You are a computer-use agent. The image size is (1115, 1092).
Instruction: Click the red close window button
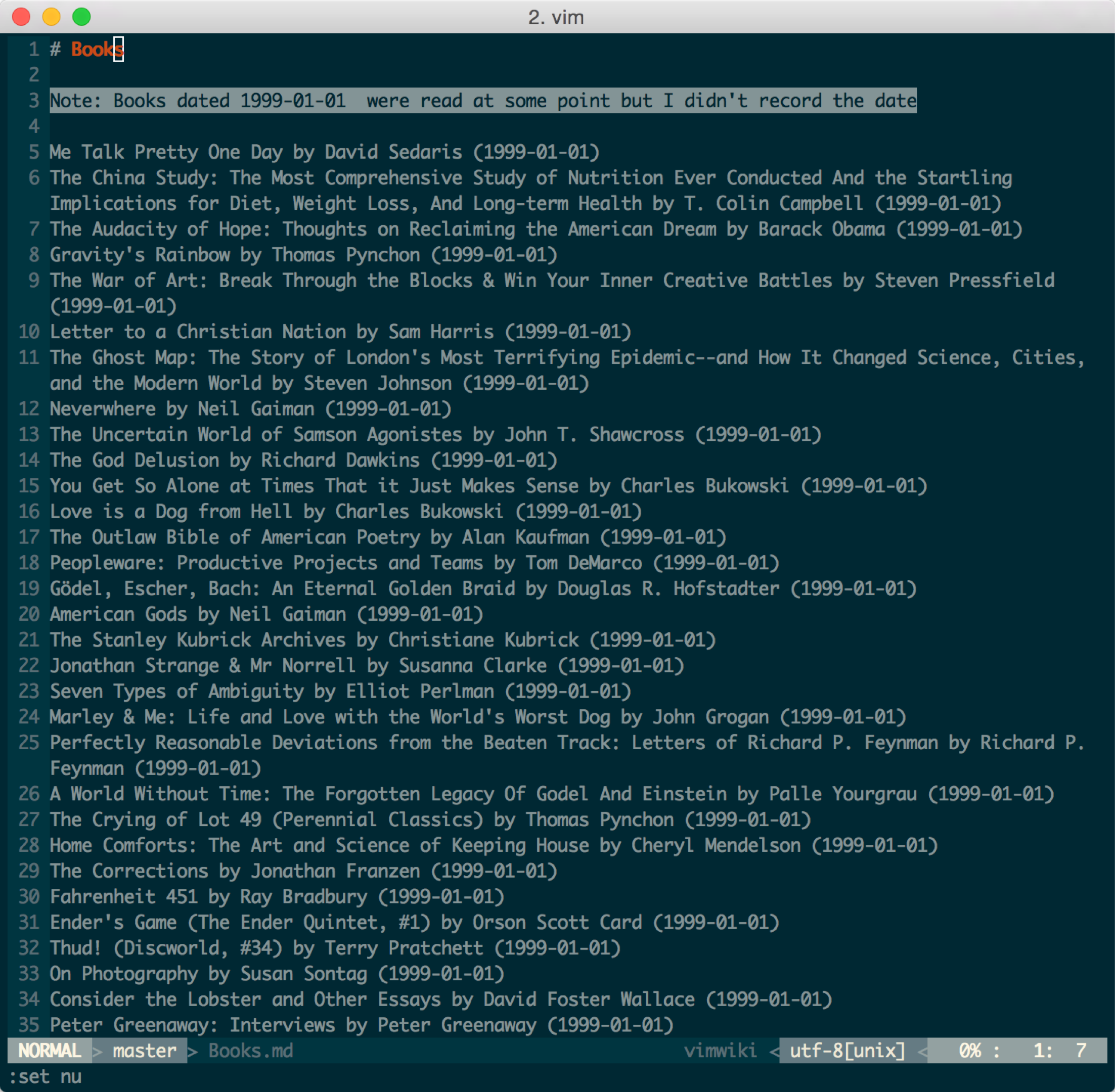tap(21, 17)
